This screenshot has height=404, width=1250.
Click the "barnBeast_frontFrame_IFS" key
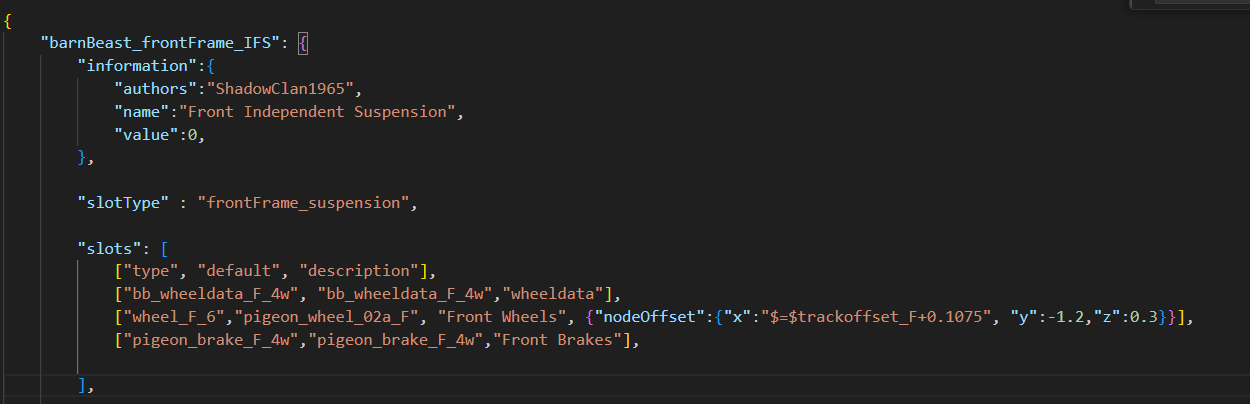pos(162,43)
